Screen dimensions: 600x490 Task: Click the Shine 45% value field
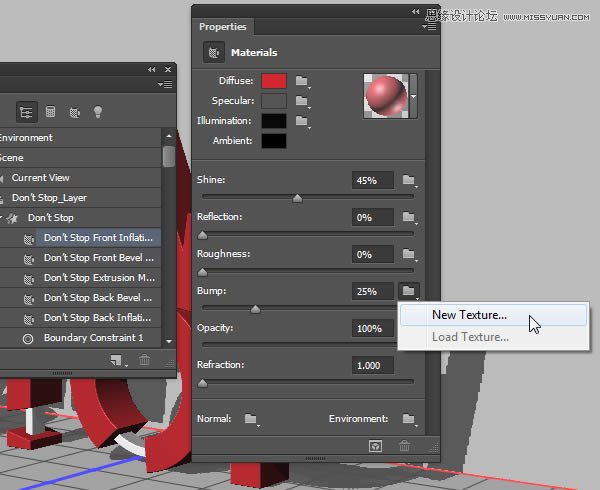(373, 180)
